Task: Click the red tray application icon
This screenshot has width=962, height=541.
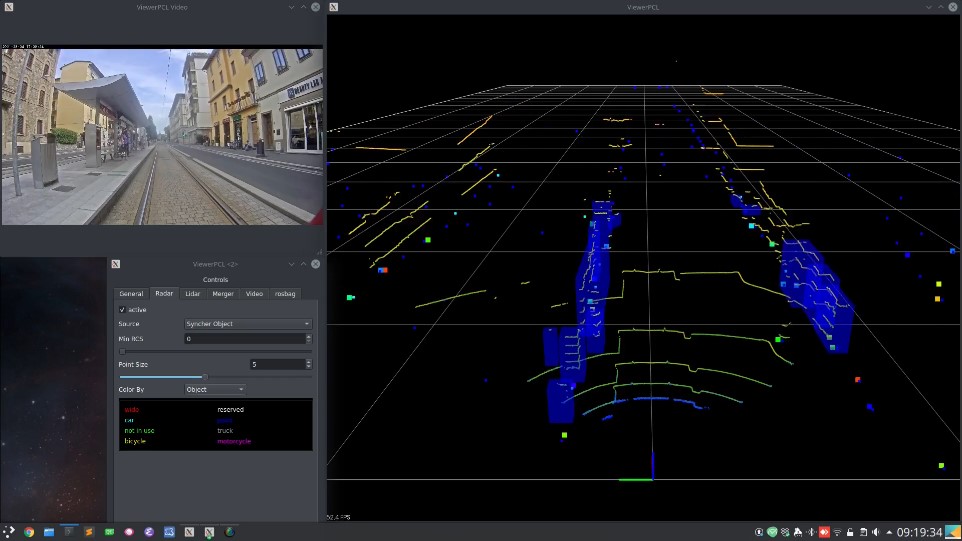Action: tap(824, 532)
